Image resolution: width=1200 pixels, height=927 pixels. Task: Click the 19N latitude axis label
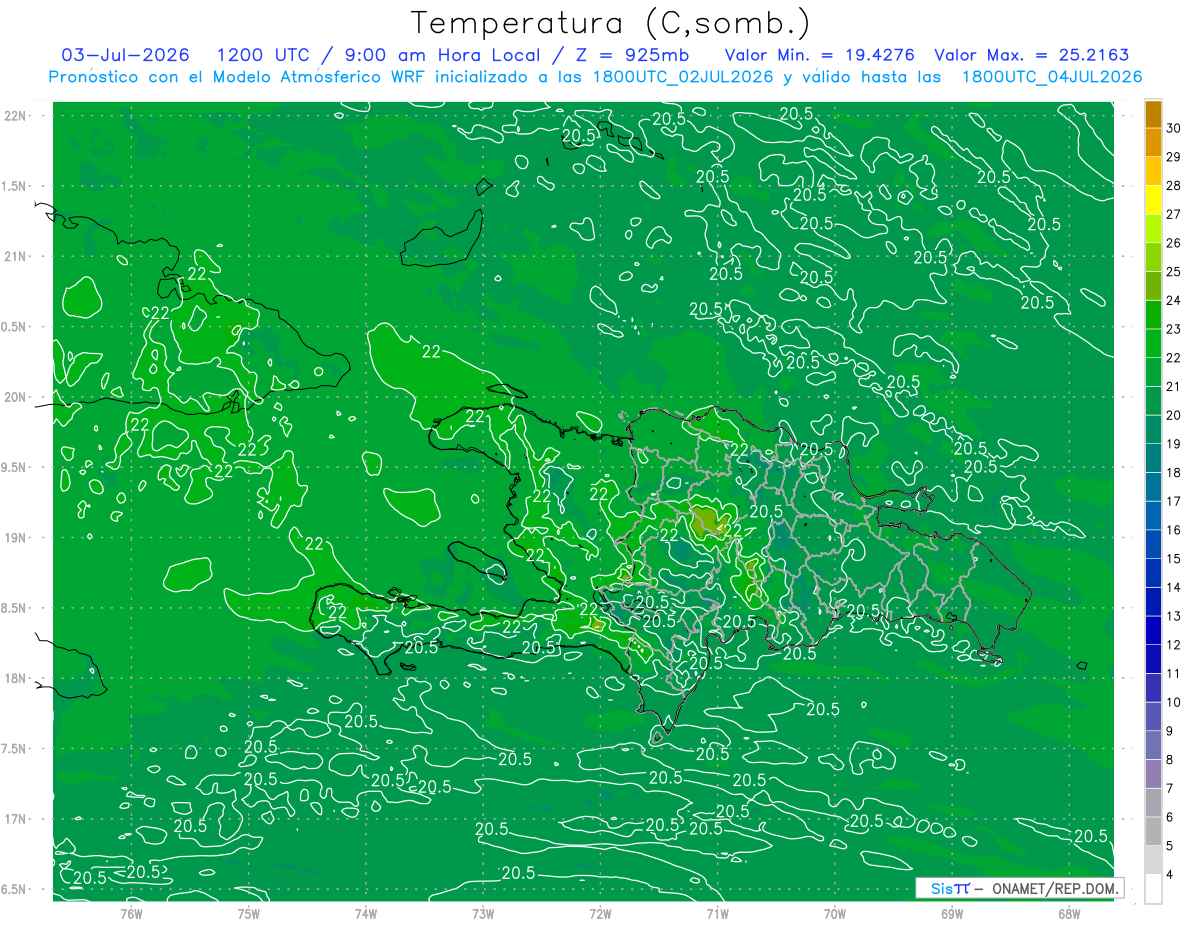[x=17, y=538]
